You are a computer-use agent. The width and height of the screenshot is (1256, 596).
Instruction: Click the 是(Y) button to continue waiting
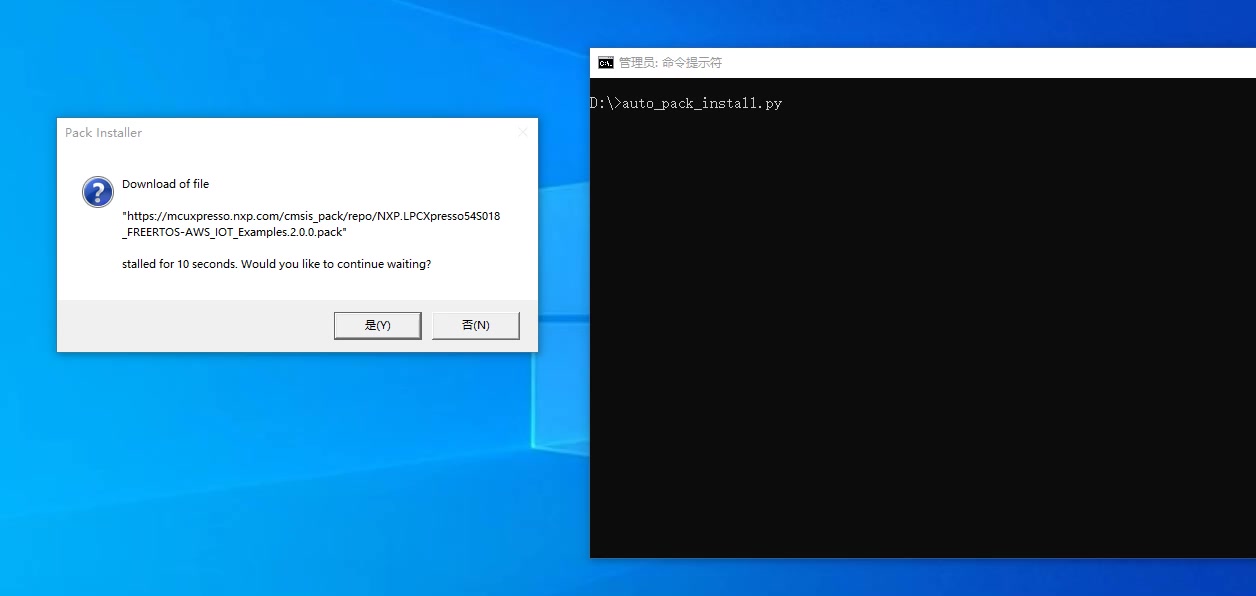[377, 325]
